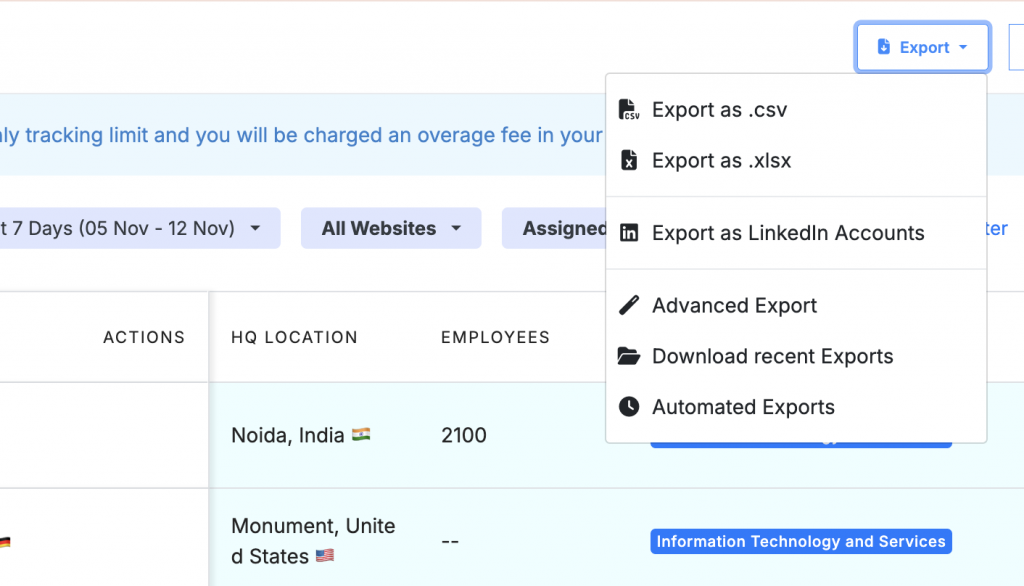1024x586 pixels.
Task: Open the Export dropdown button
Action: click(x=922, y=47)
